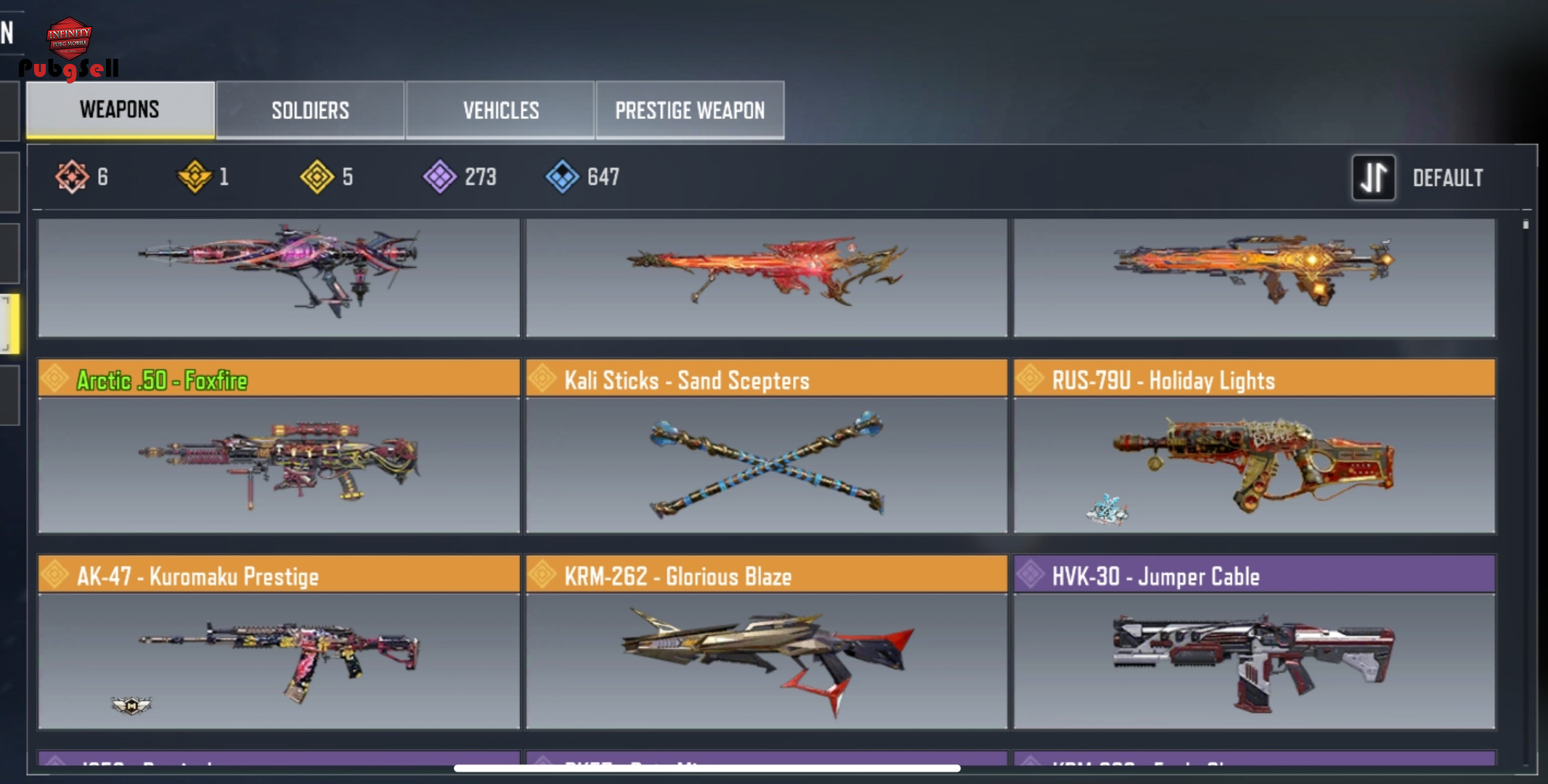Select the gold legendary rarity count icon
The image size is (1548, 784).
195,176
